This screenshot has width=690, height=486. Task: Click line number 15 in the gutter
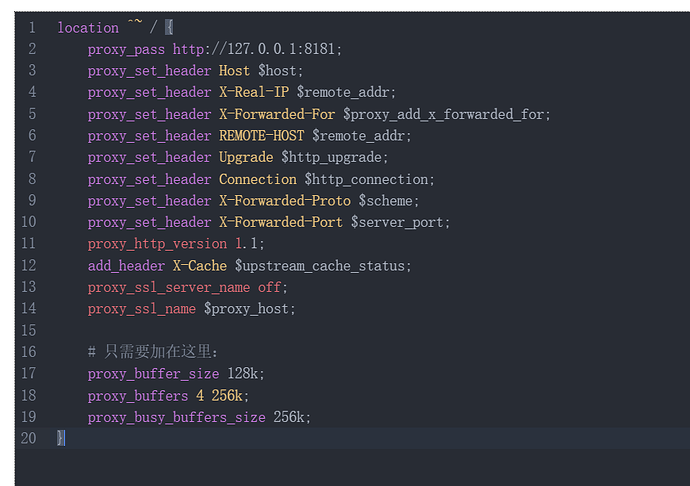point(29,331)
